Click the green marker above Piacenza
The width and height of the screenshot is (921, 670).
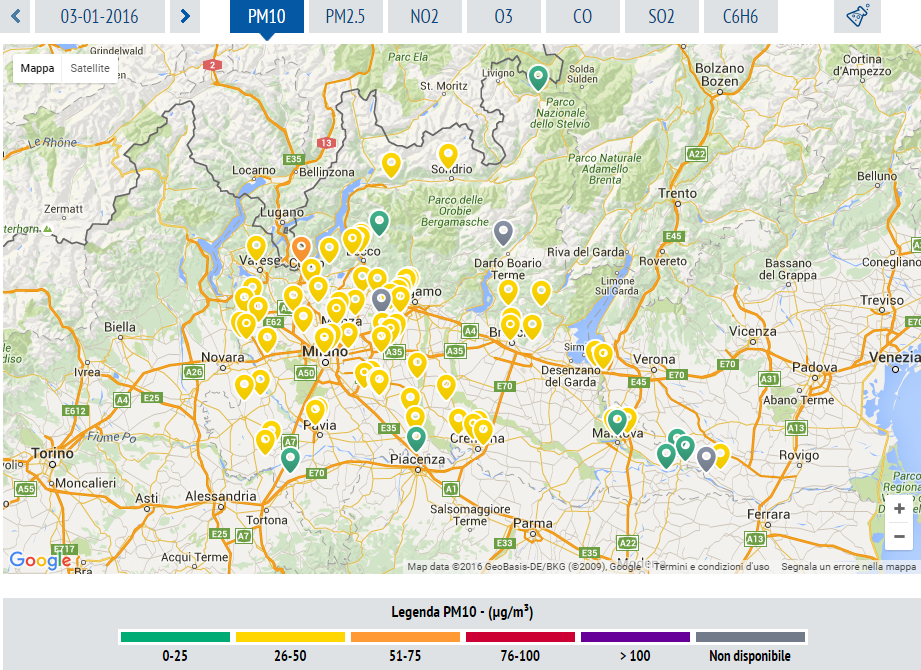tap(416, 437)
